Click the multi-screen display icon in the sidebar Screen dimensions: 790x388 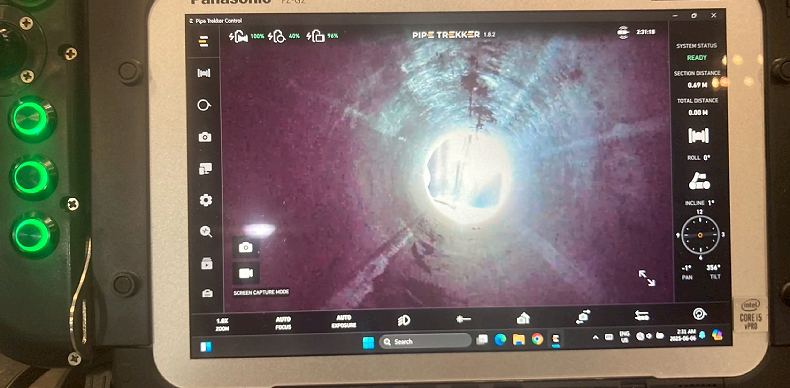tap(205, 169)
